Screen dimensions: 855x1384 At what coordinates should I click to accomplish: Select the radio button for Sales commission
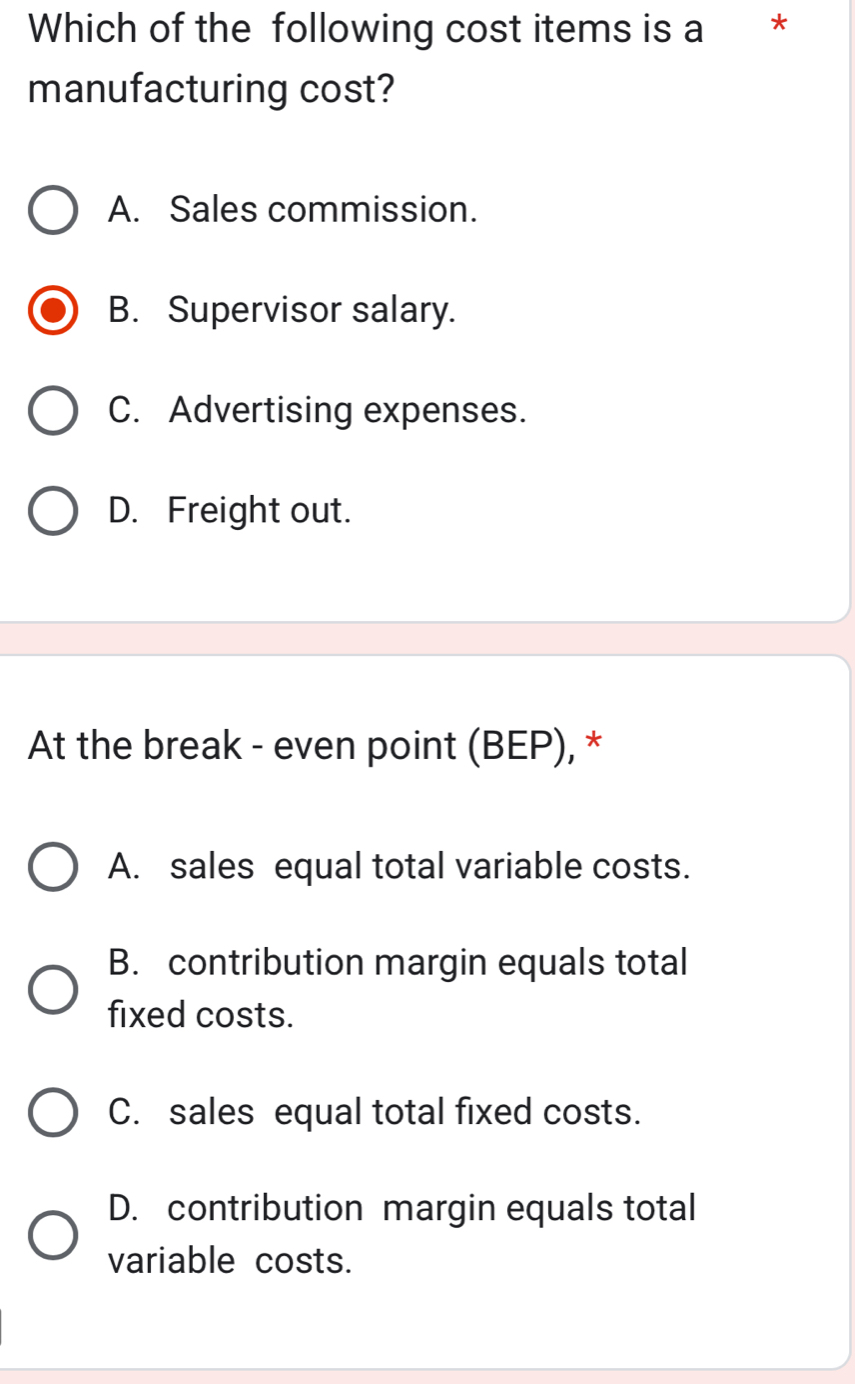(x=53, y=210)
